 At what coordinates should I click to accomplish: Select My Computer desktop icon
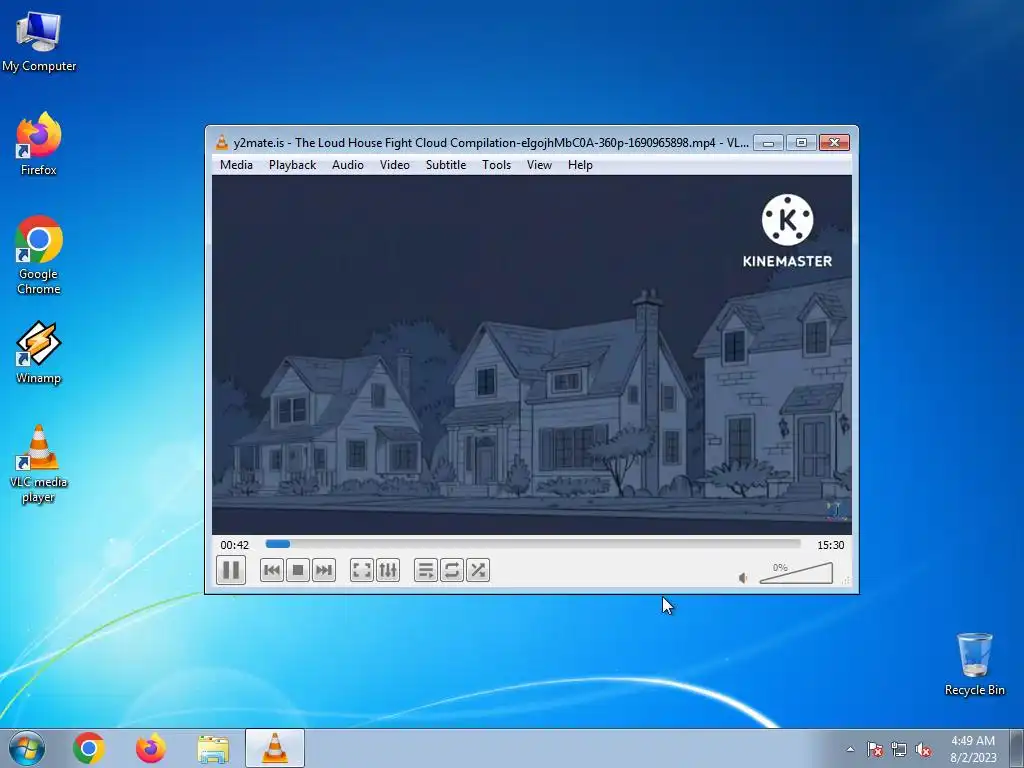coord(39,42)
